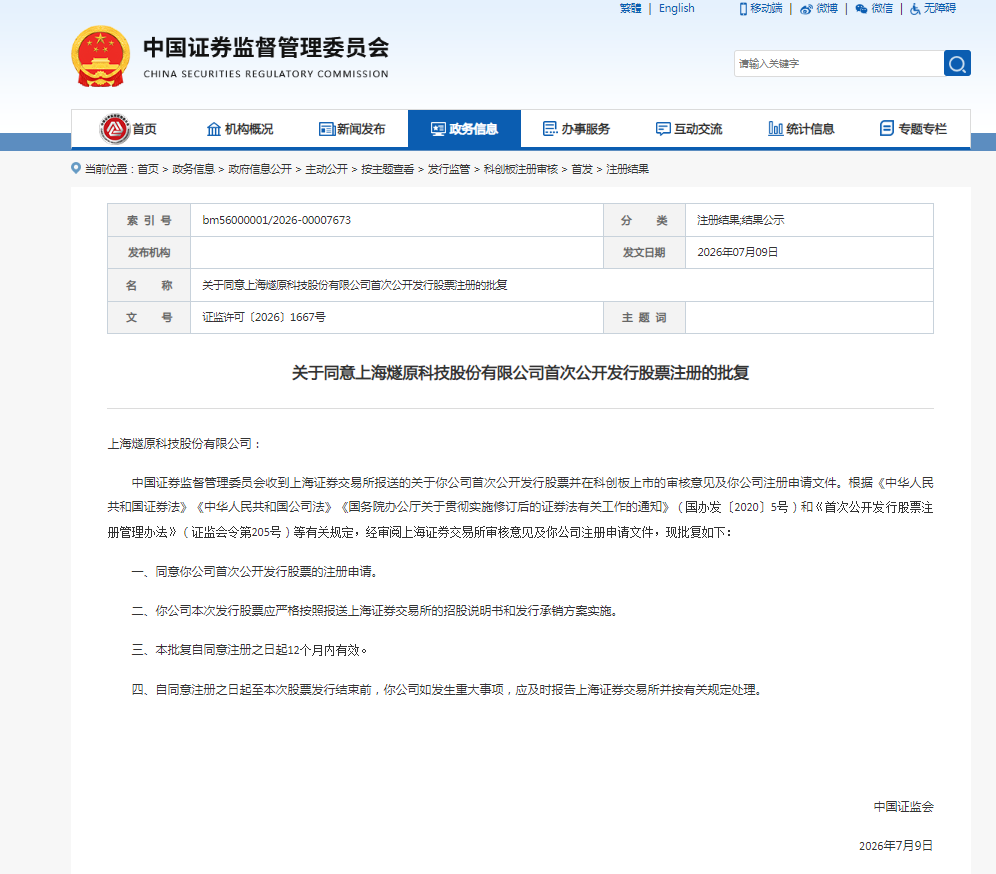Screen dimensions: 996x874
Task: Switch to the English site
Action: tap(676, 8)
